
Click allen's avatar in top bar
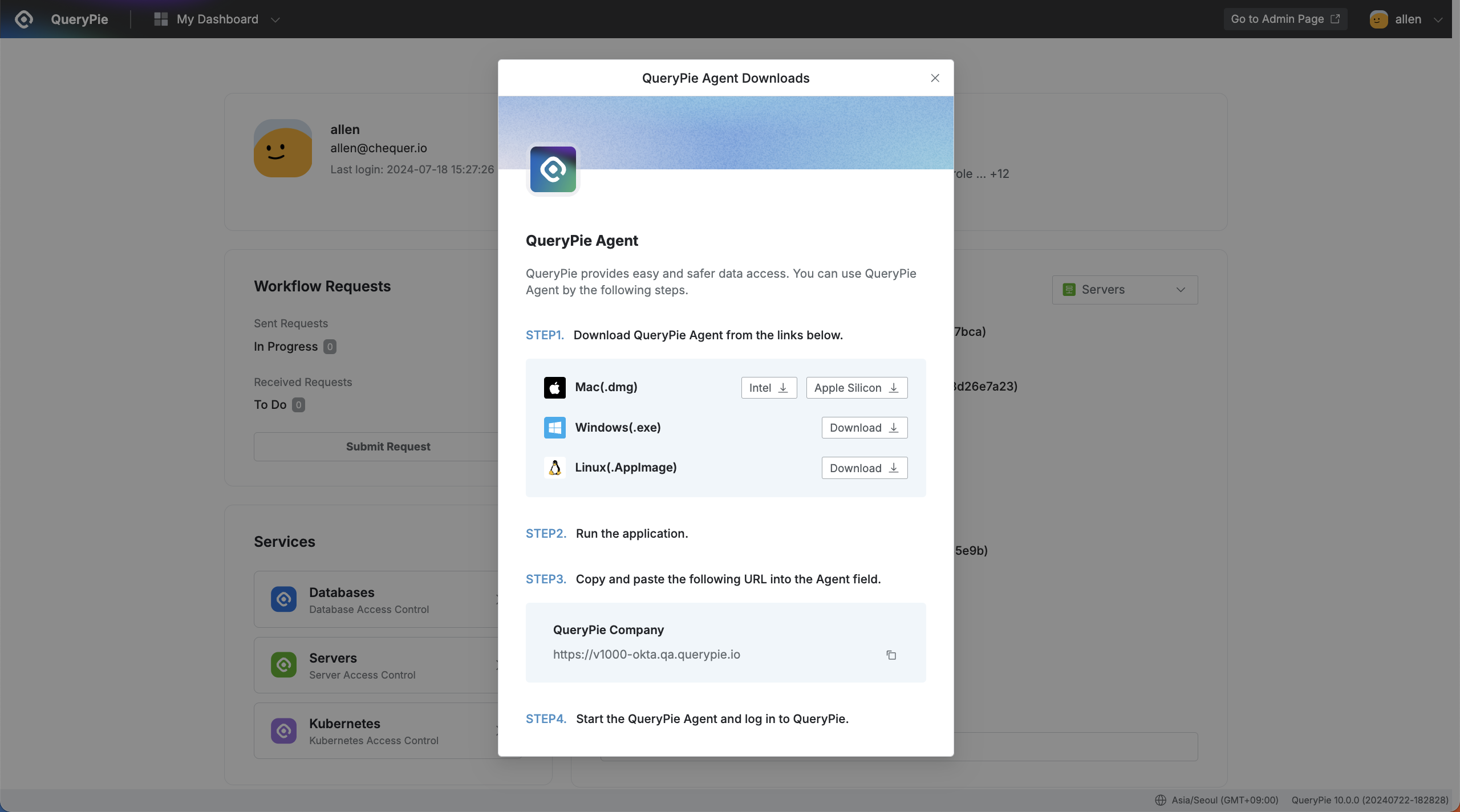1378,19
